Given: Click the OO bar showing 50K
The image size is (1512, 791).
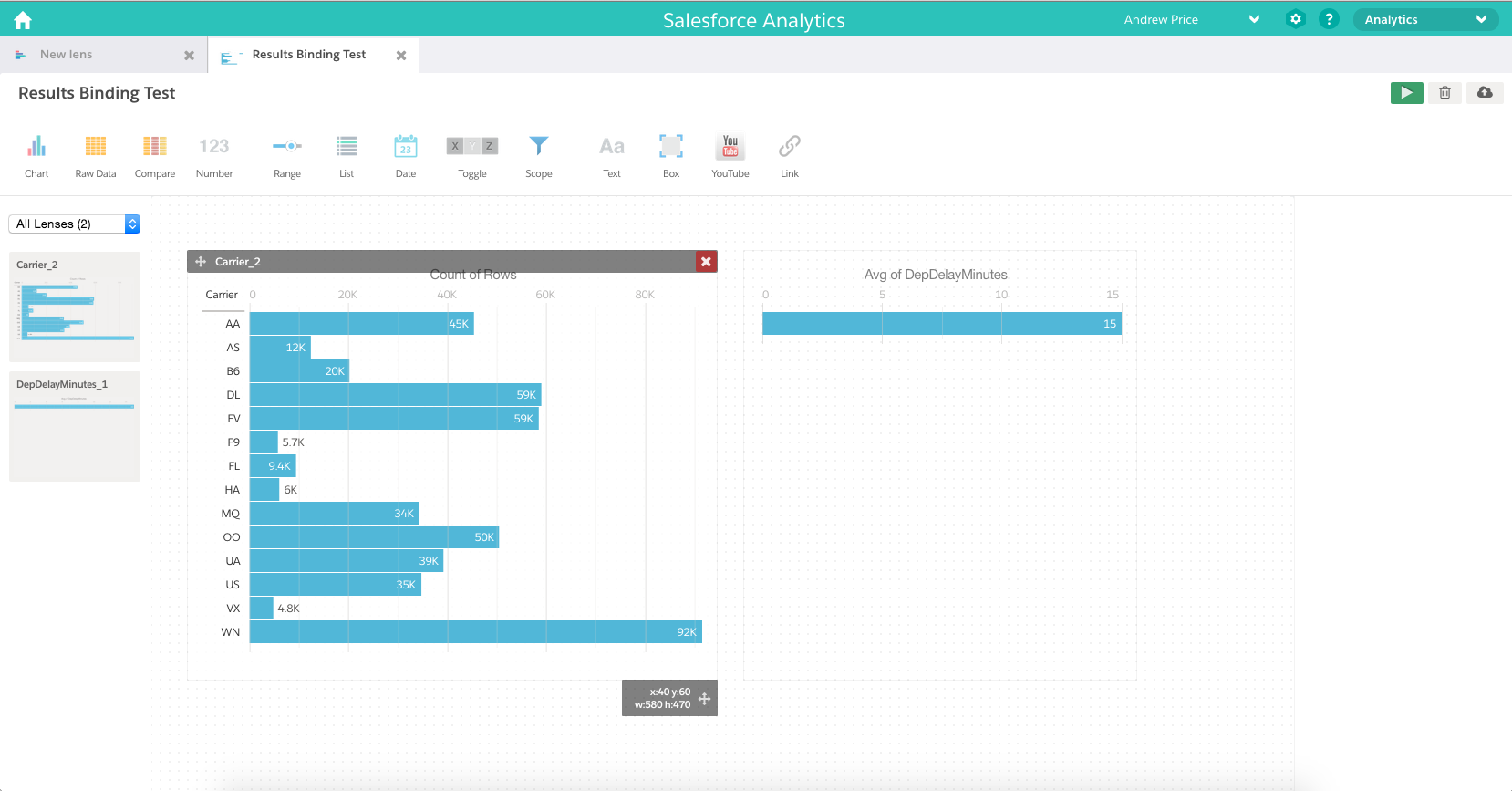Looking at the screenshot, I should click(x=374, y=537).
